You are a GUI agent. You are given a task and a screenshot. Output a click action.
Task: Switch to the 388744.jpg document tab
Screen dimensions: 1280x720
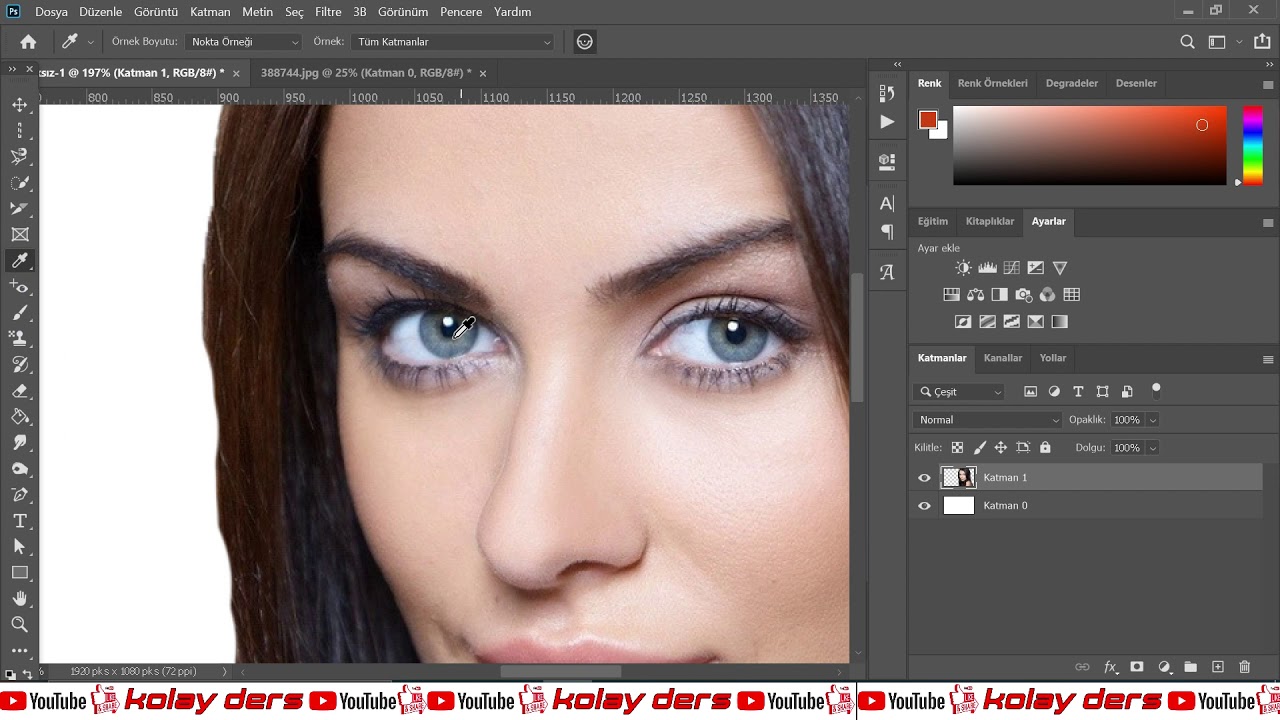point(366,73)
